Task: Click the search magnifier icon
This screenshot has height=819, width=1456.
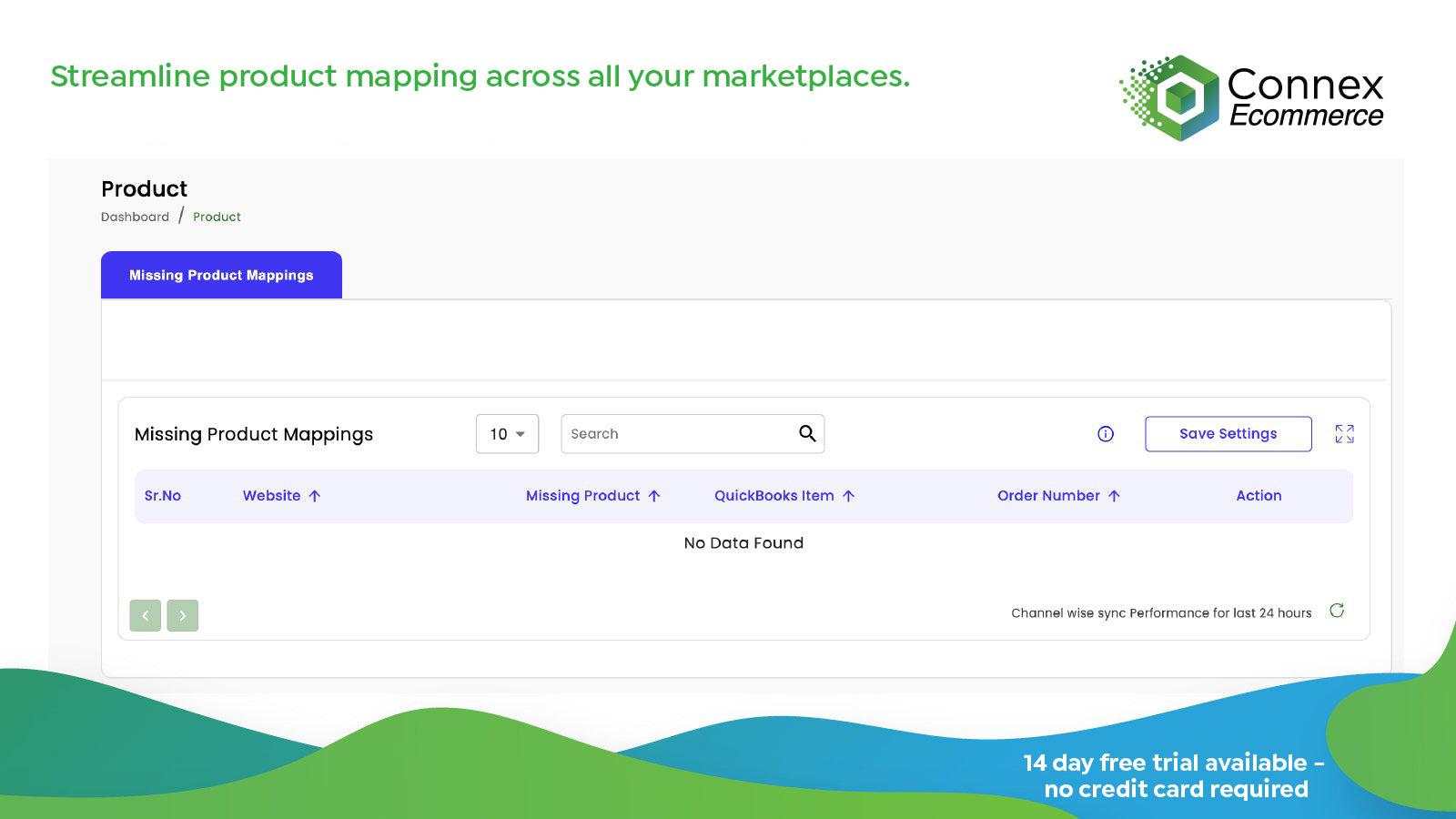Action: (x=807, y=433)
